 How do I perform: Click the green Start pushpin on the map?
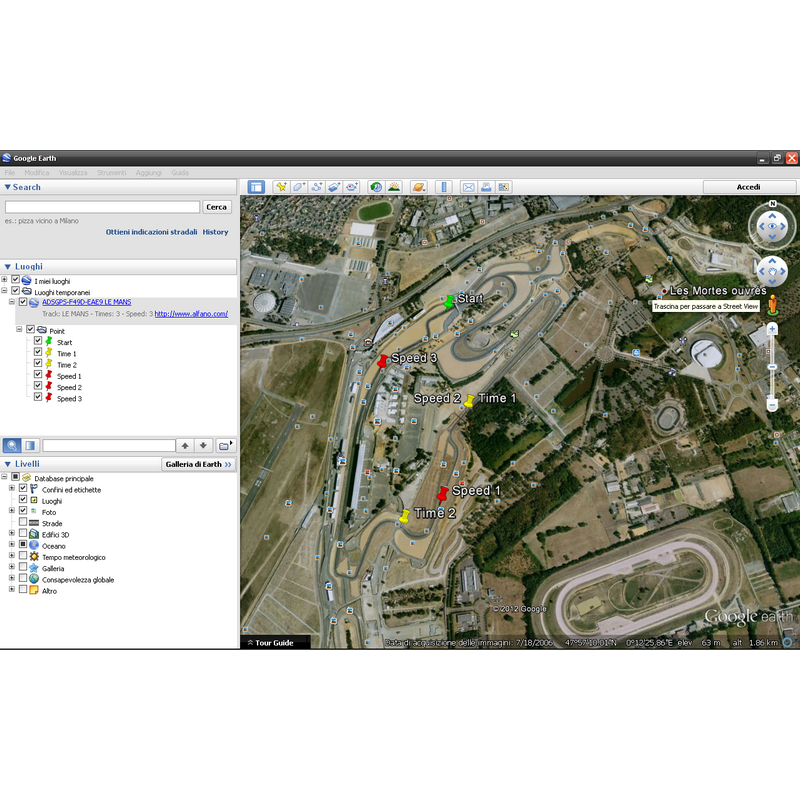pyautogui.click(x=449, y=301)
